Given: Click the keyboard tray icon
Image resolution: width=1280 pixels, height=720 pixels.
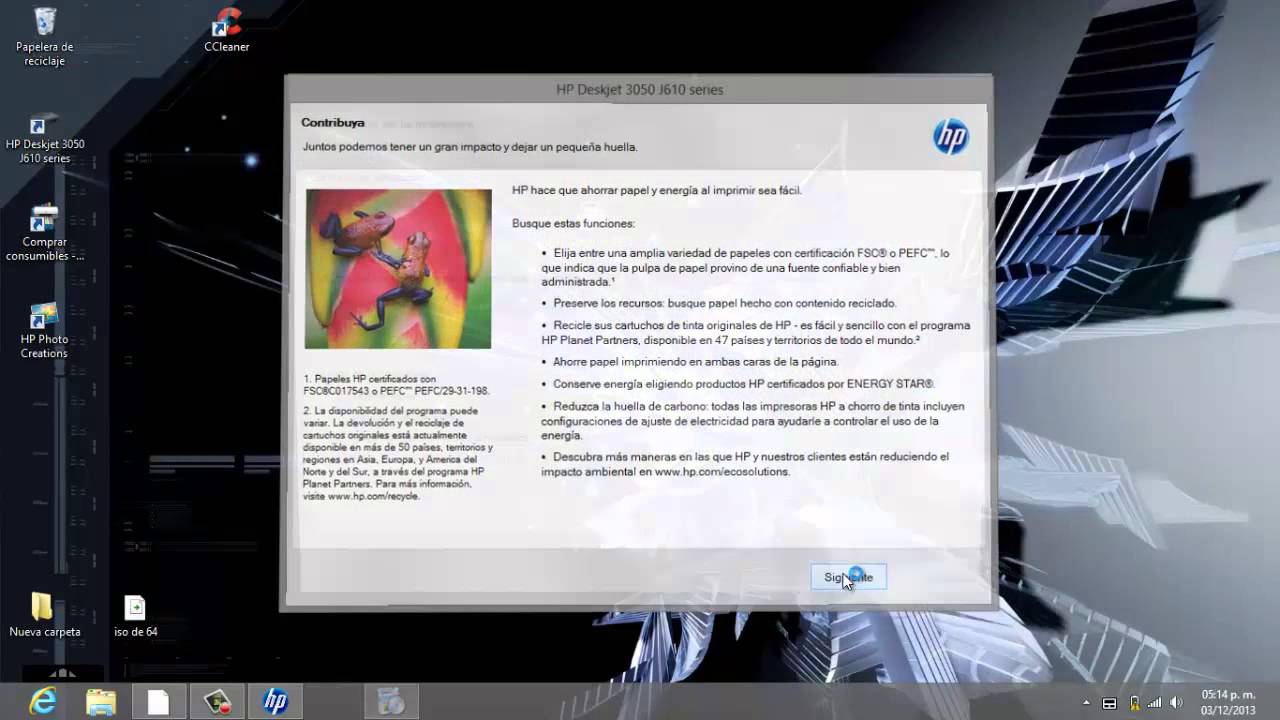Looking at the screenshot, I should pos(1109,703).
